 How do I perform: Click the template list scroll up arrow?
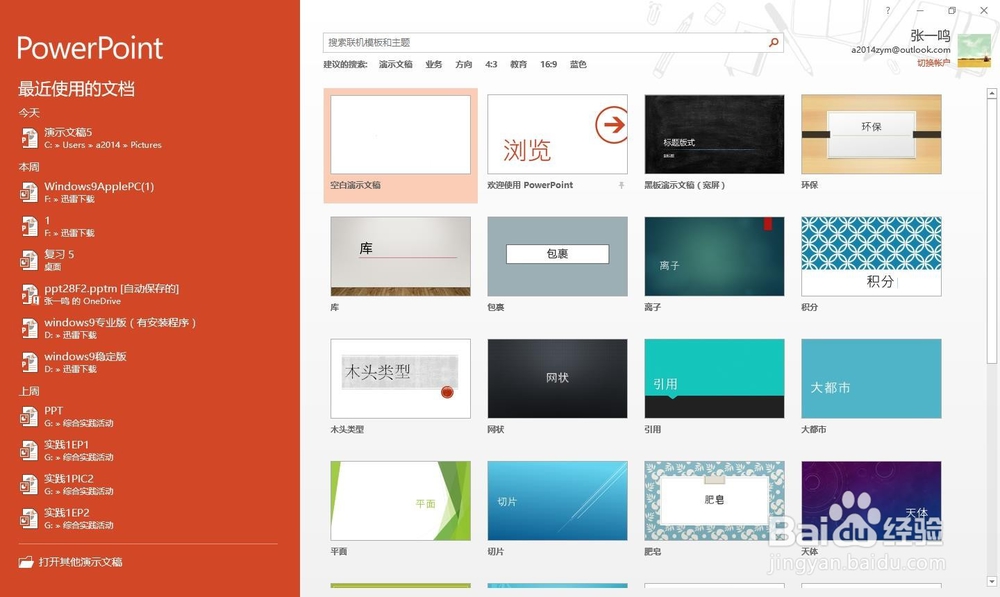click(x=992, y=94)
